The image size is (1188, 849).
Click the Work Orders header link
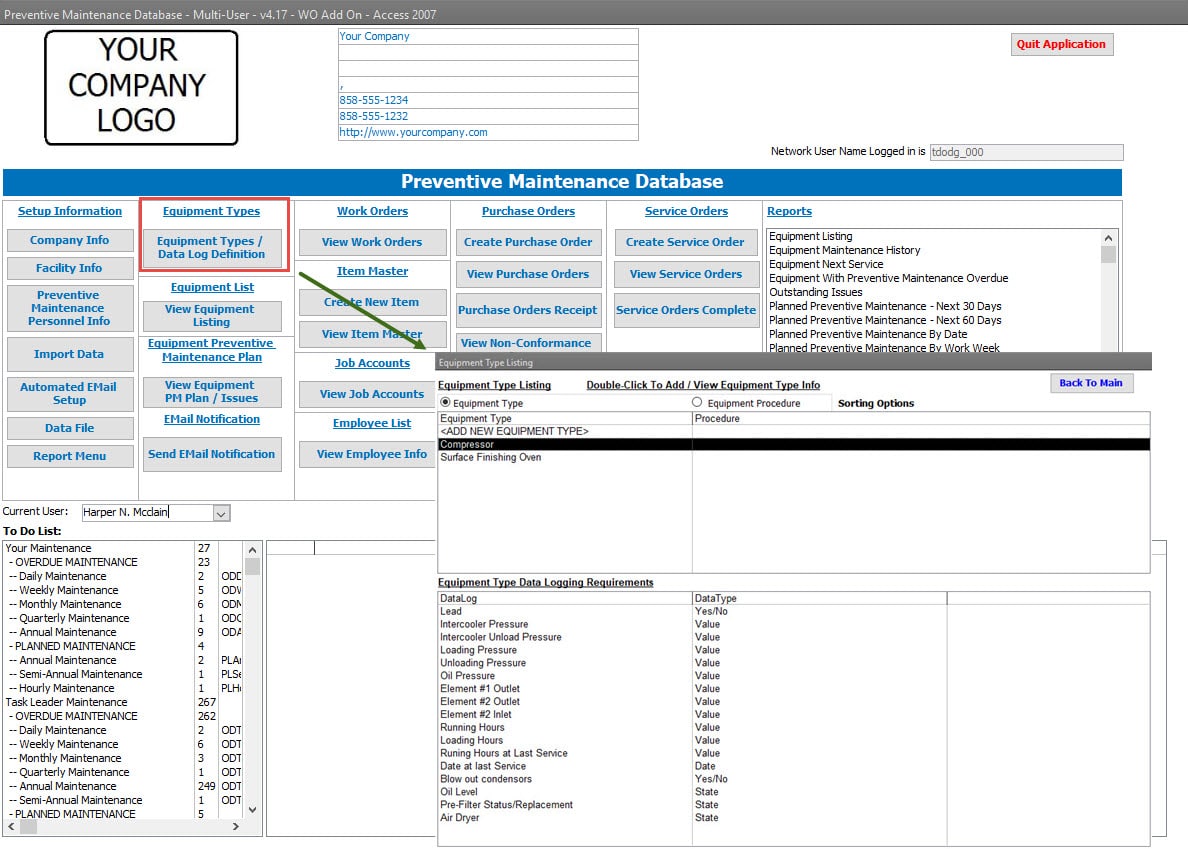click(x=372, y=211)
